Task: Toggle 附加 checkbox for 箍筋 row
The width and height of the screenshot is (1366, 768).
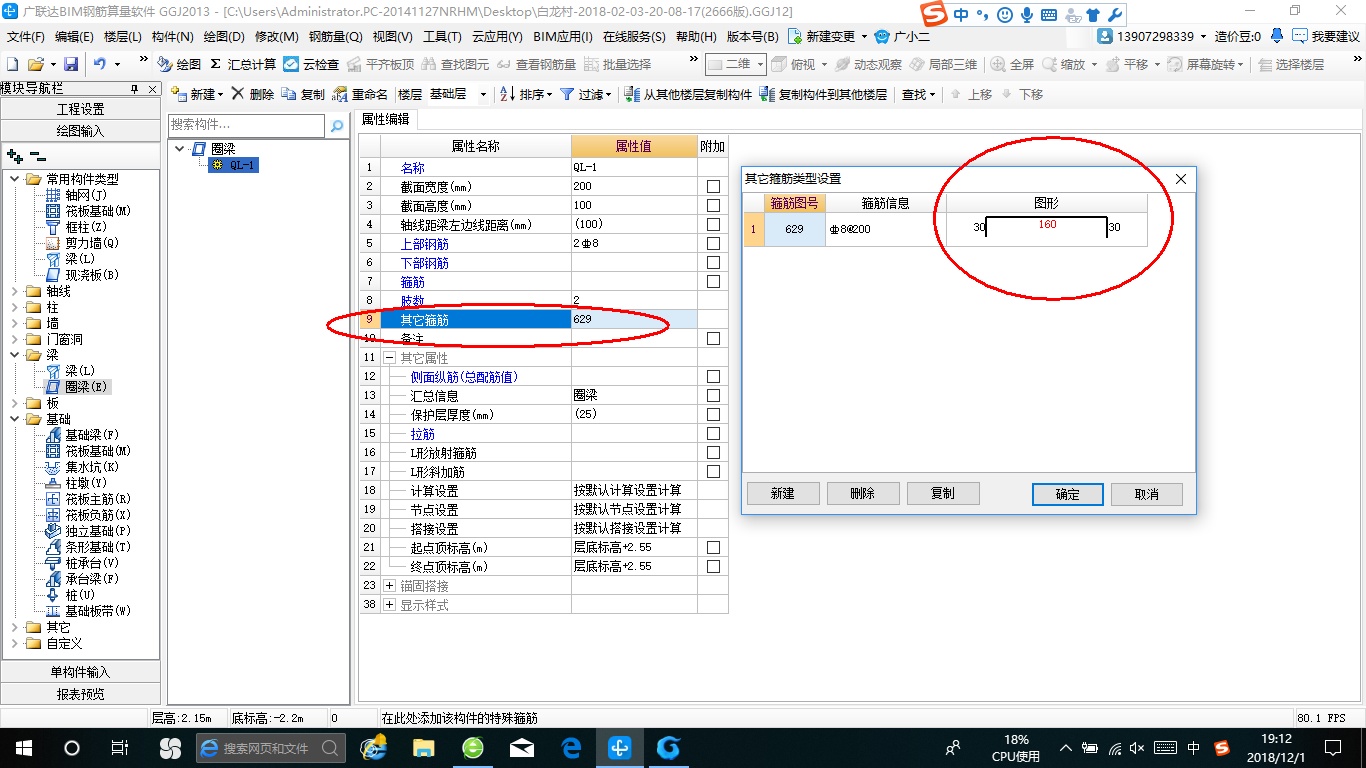Action: click(x=713, y=282)
